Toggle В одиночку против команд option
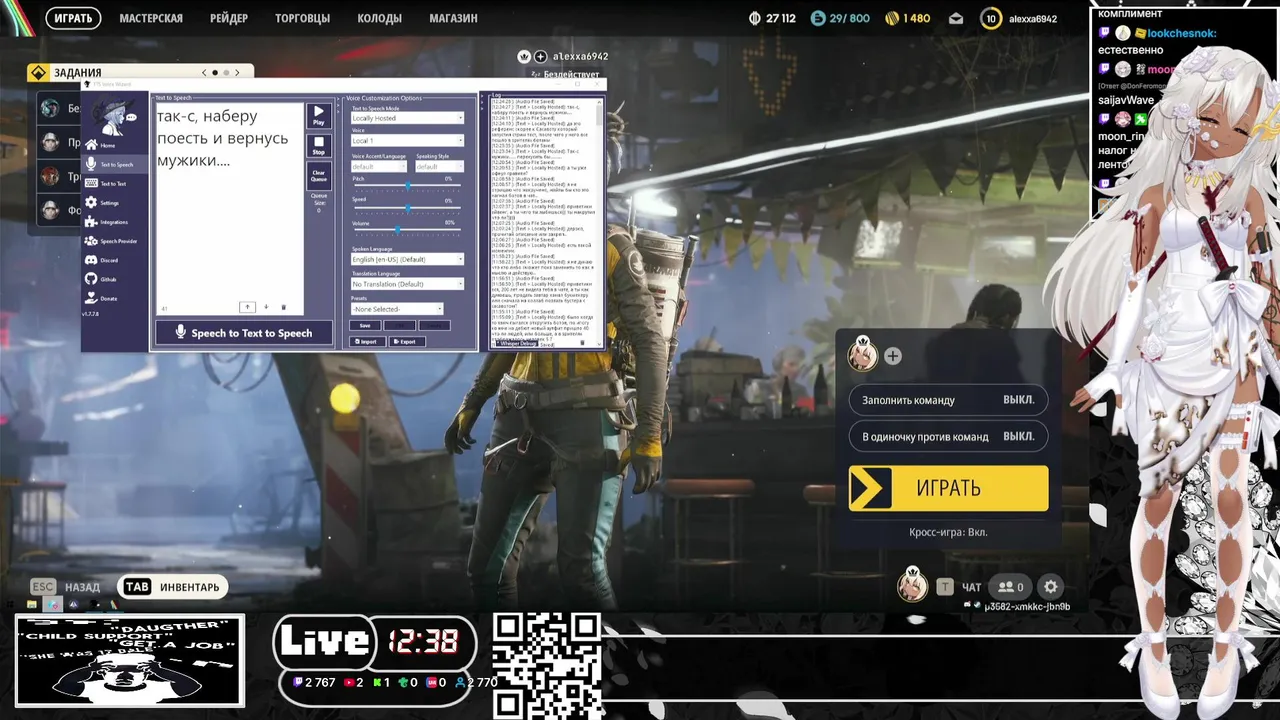 [948, 436]
